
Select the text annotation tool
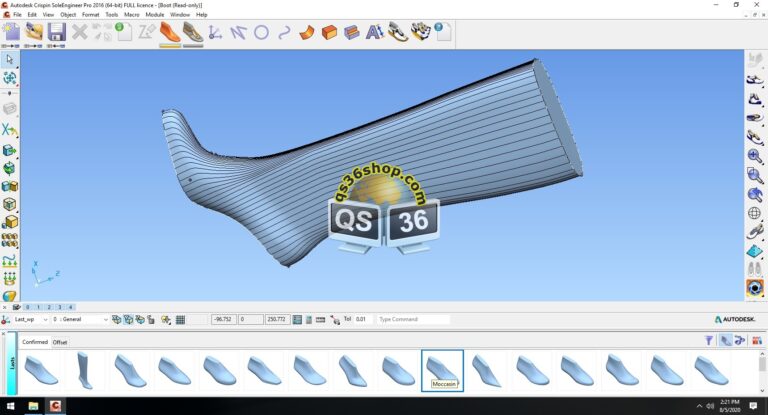[375, 33]
